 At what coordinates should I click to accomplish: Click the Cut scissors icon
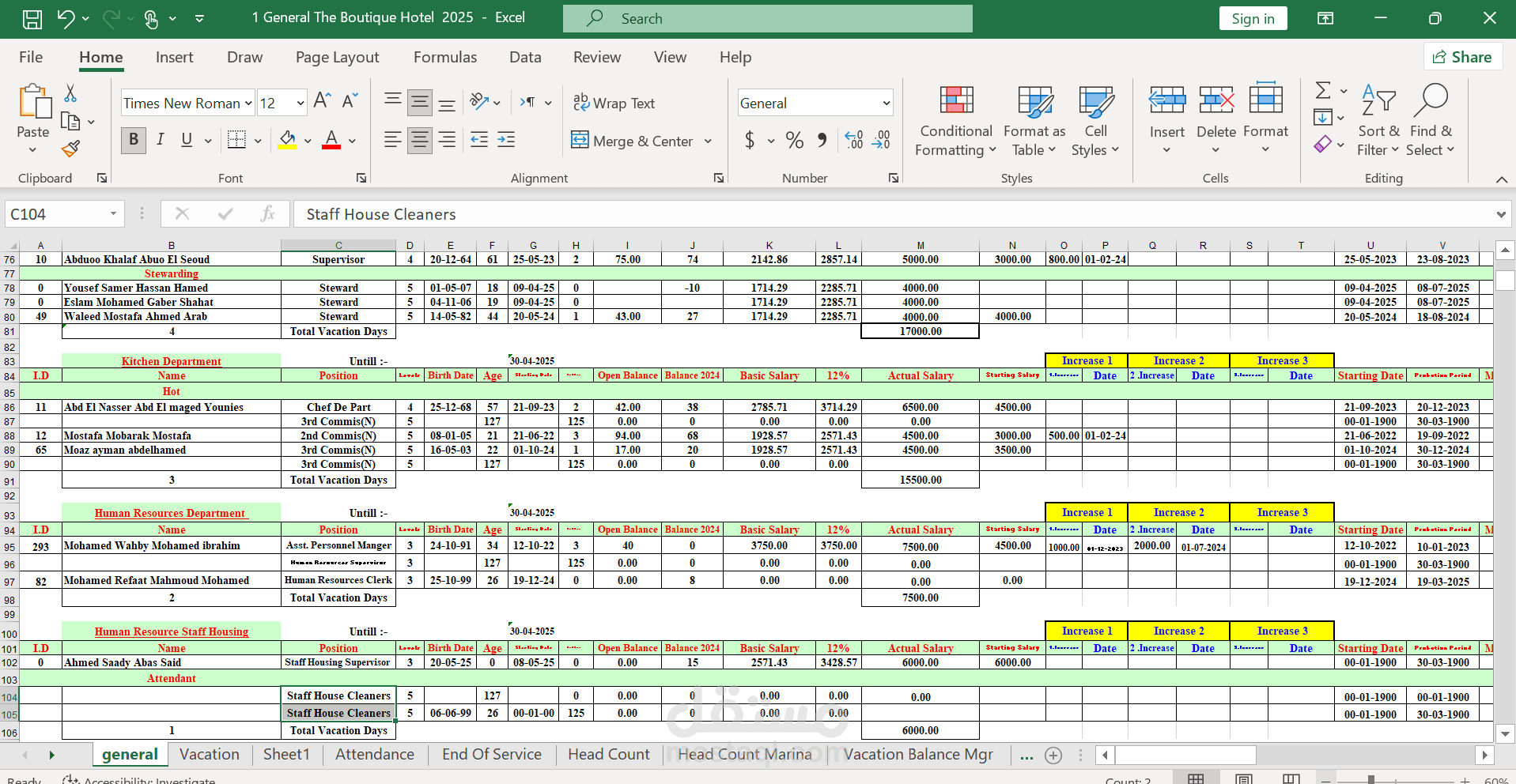[70, 93]
